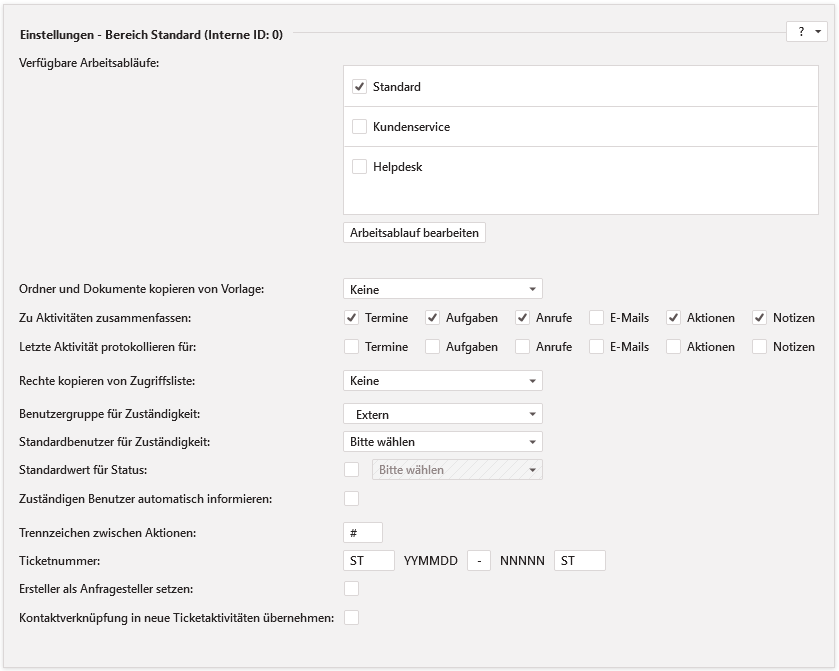Check Kontaktverknüpfung in neue Ticketaktivitäten übernehmen
Viewport: 839px width, 671px height.
point(351,618)
